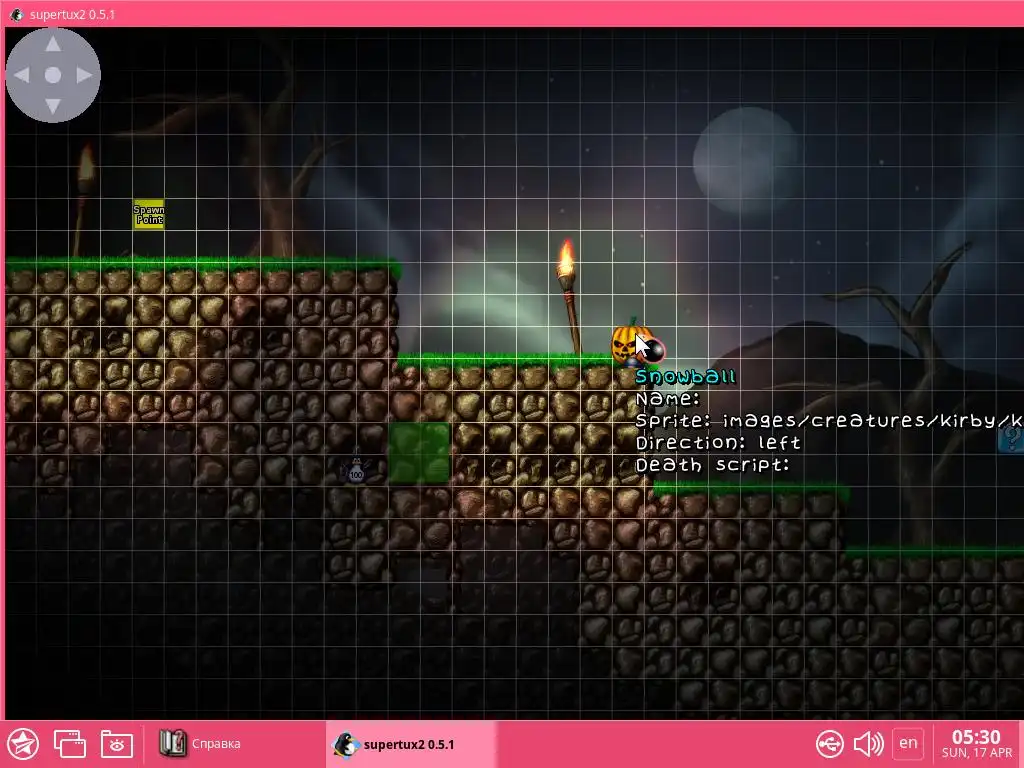Screen dimensions: 1024x768
Task: Select the dark object labeled 100
Action: 356,468
